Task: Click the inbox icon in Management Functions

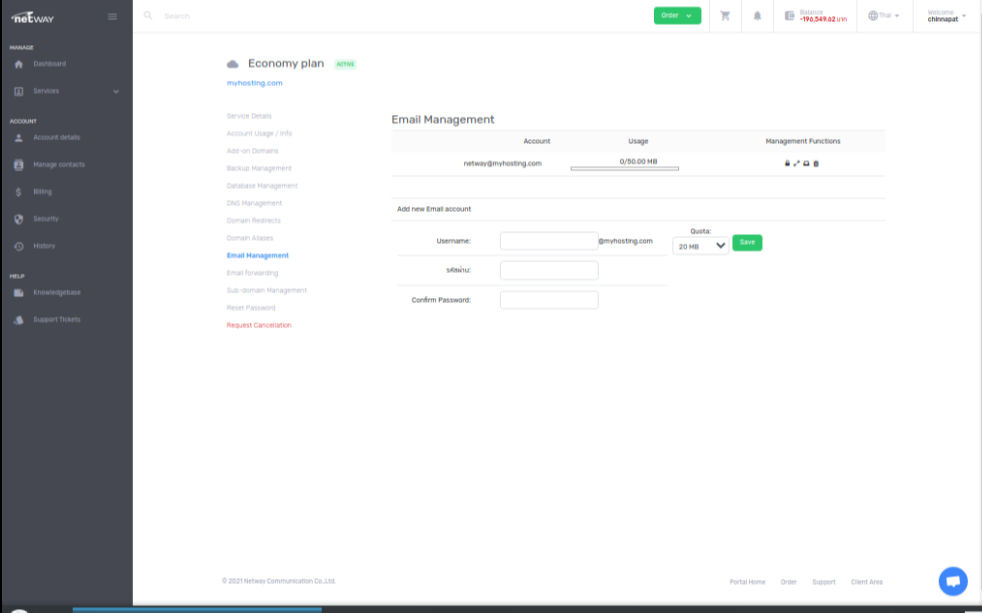Action: tap(806, 163)
